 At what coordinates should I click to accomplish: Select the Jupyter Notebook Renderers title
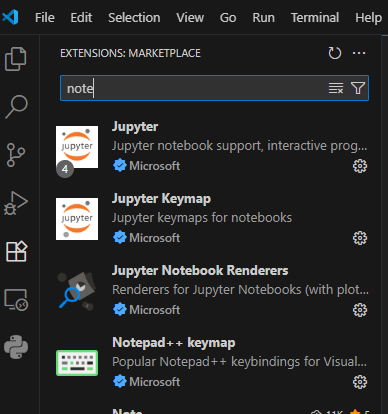tap(200, 271)
